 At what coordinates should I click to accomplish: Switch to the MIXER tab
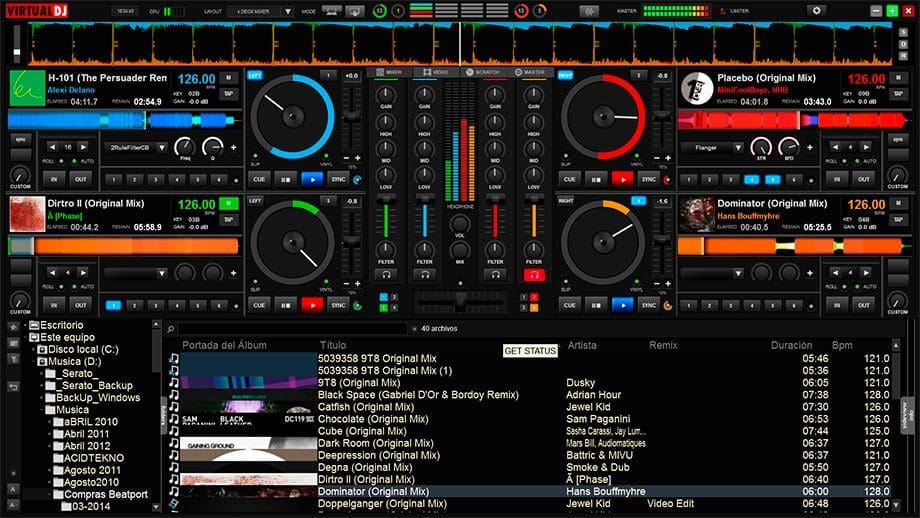[389, 72]
